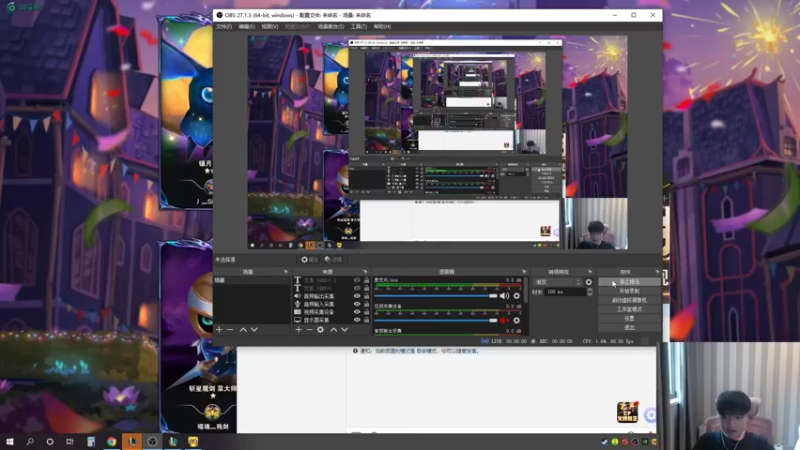This screenshot has width=800, height=450.
Task: Open the View (V) menu
Action: tap(270, 27)
